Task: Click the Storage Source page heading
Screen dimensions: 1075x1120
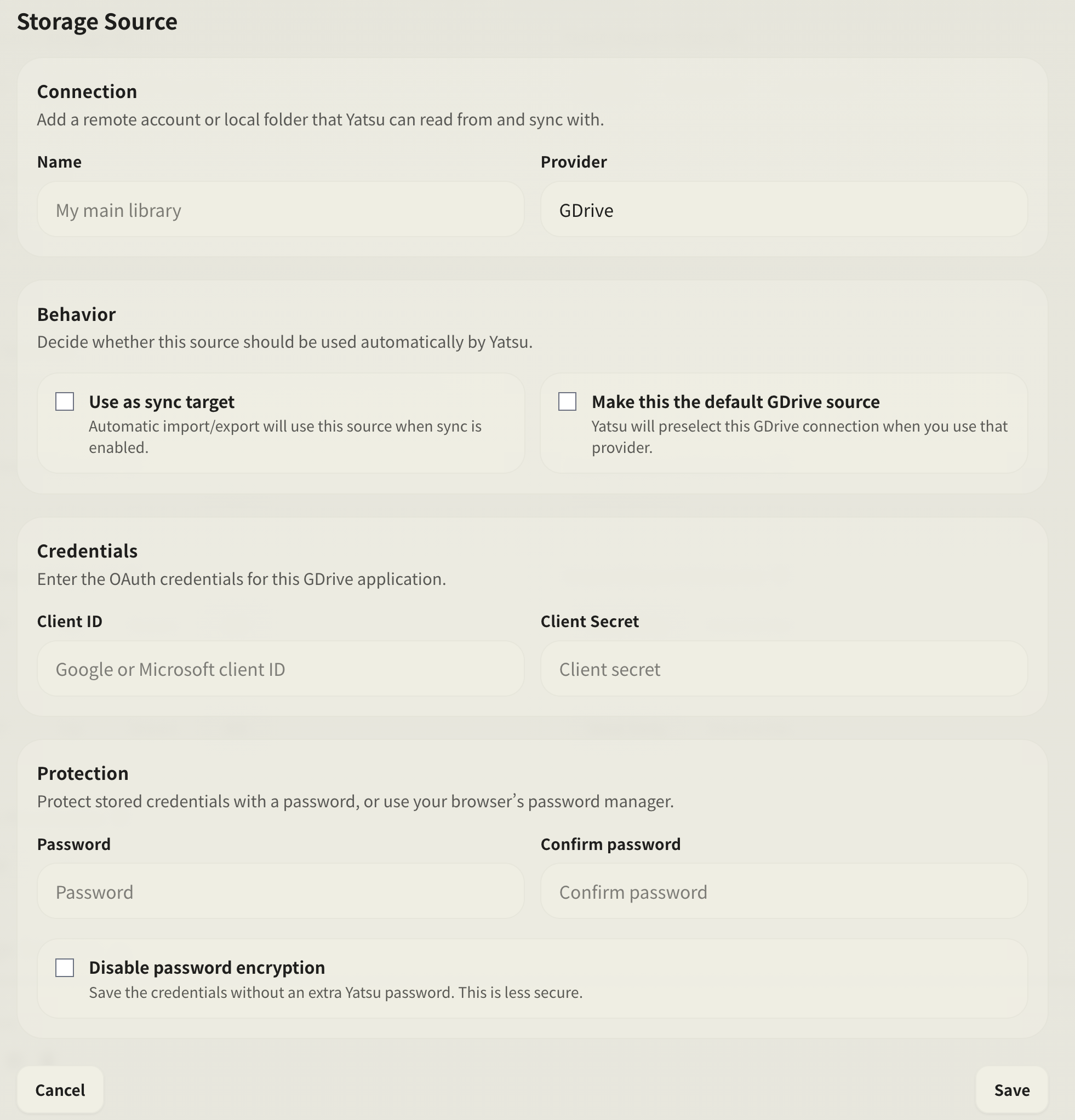Action: [x=97, y=22]
